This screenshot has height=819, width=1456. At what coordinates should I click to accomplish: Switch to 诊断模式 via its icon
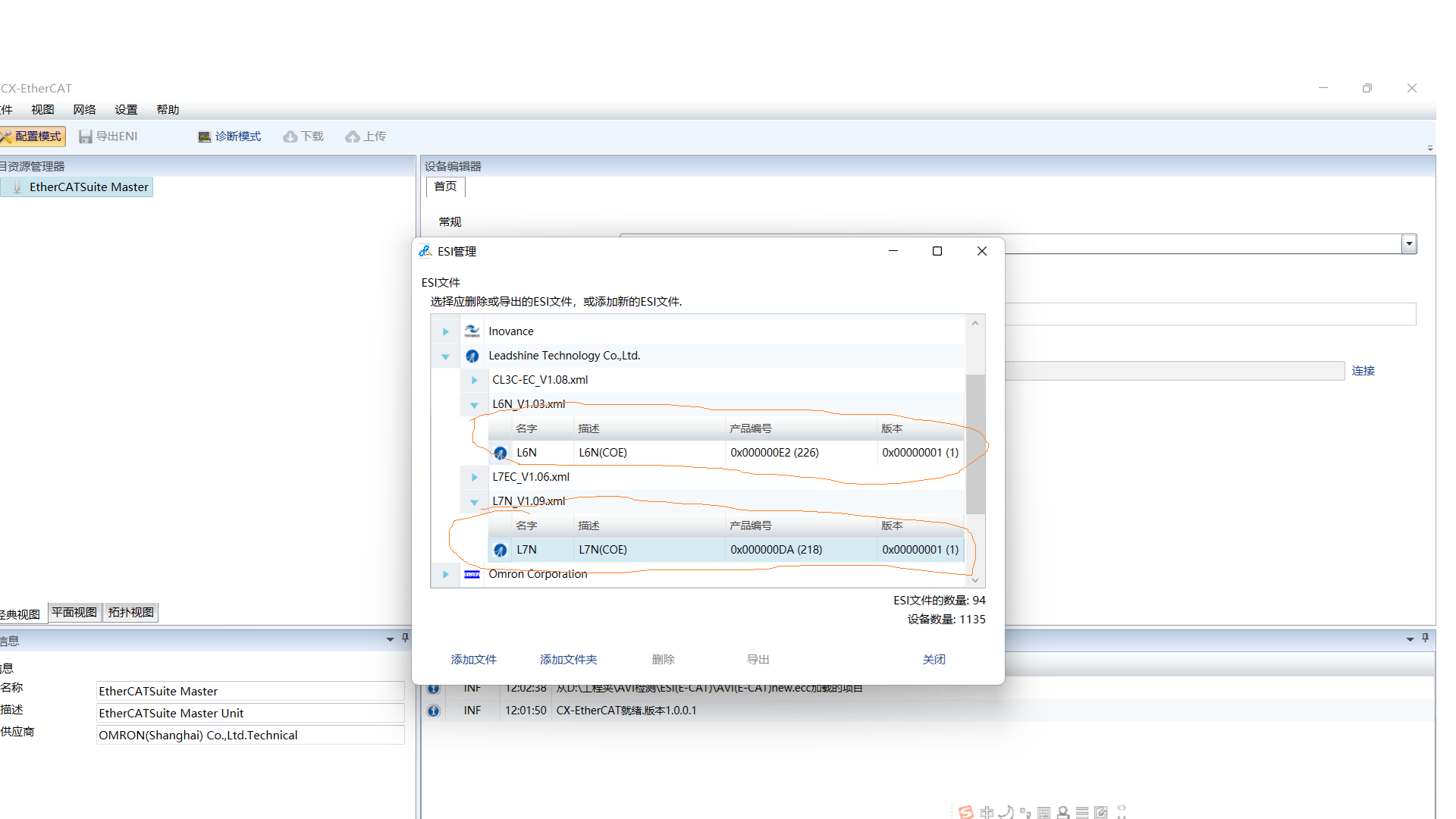click(x=204, y=136)
